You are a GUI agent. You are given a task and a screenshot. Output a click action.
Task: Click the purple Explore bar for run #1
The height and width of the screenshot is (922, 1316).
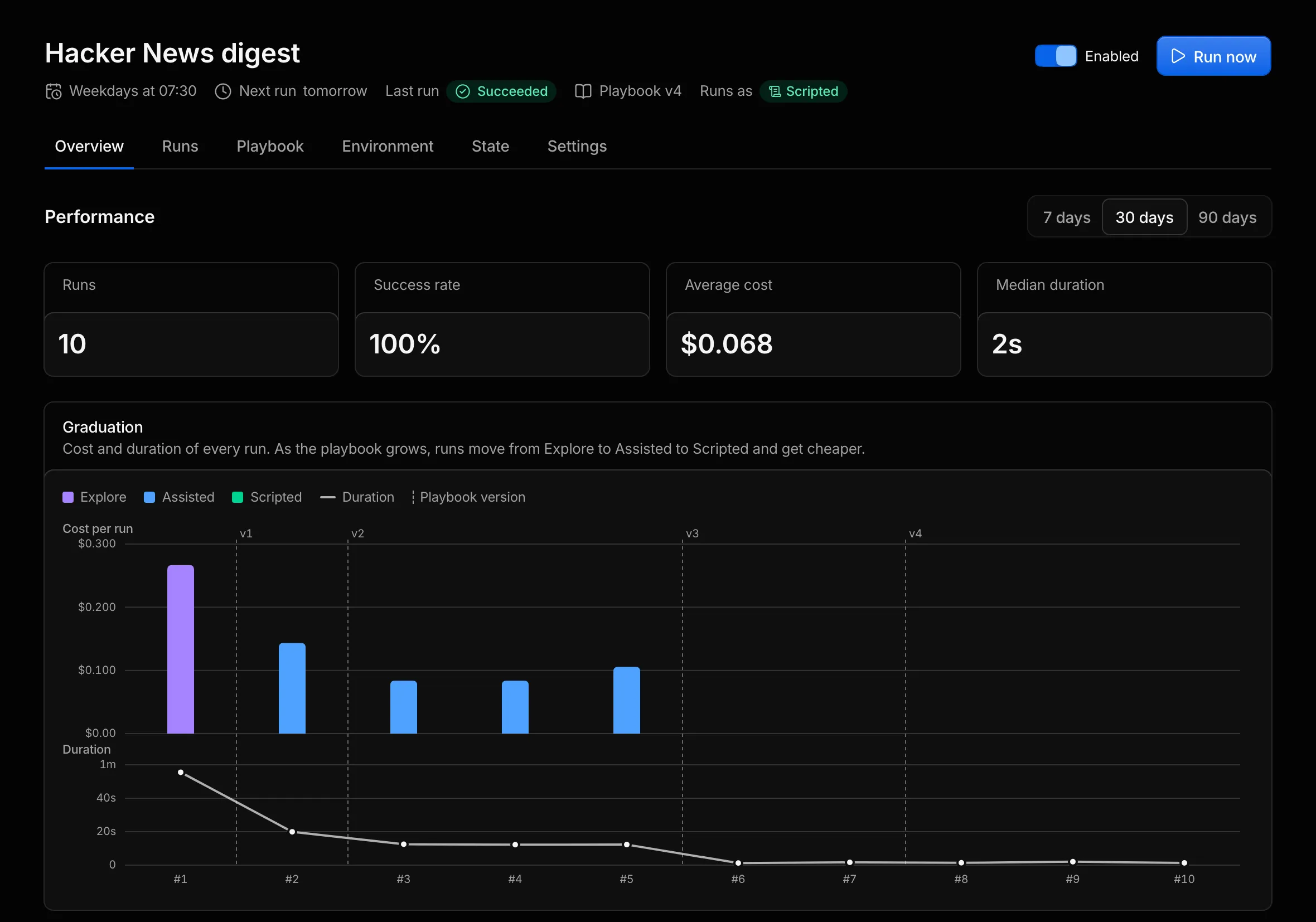(x=181, y=649)
